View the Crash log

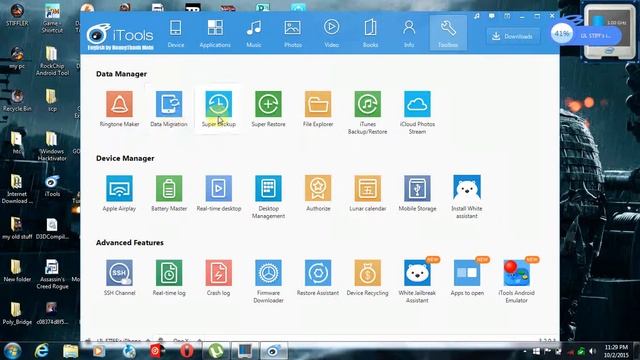[x=218, y=273]
